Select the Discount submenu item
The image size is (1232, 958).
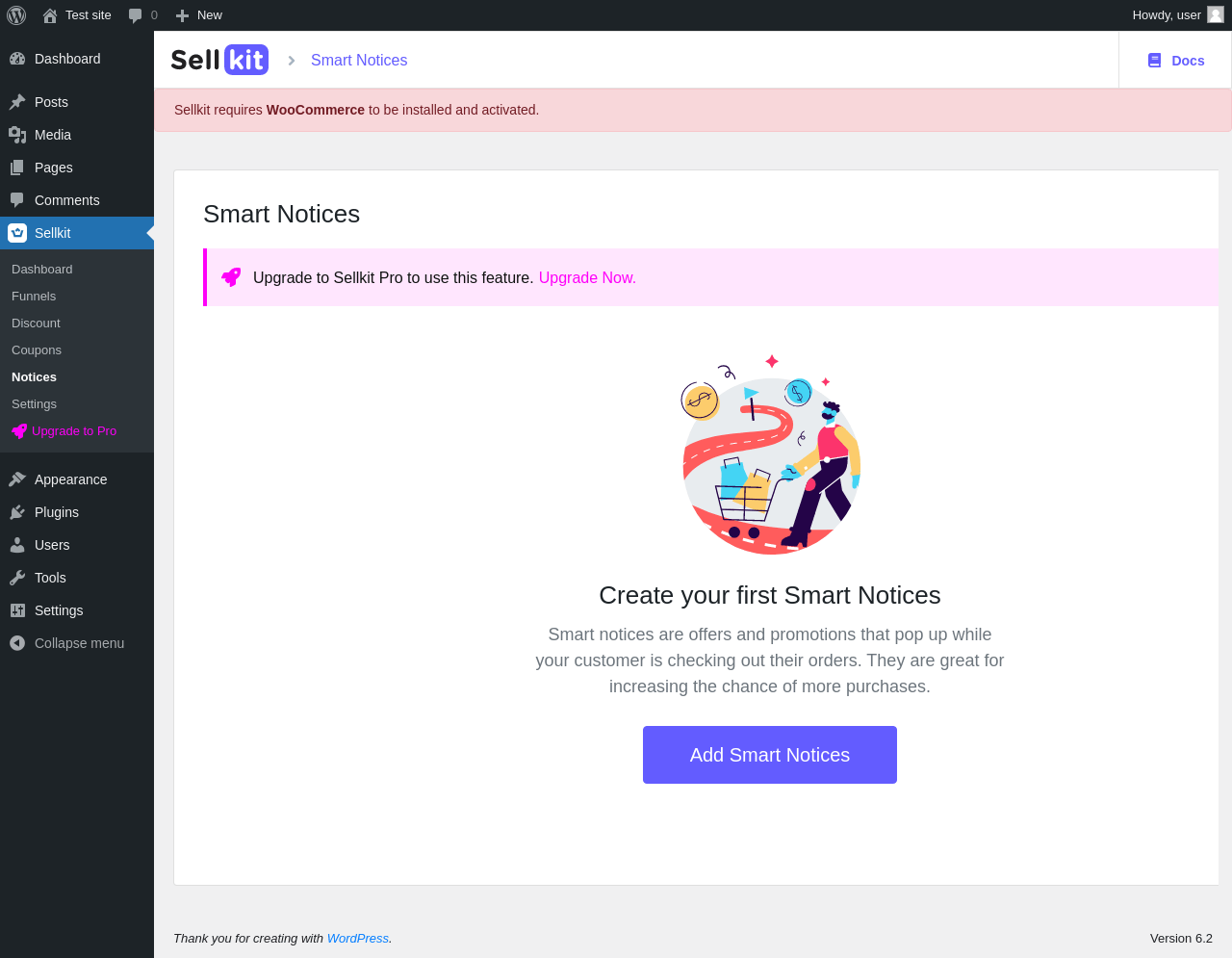click(x=36, y=324)
